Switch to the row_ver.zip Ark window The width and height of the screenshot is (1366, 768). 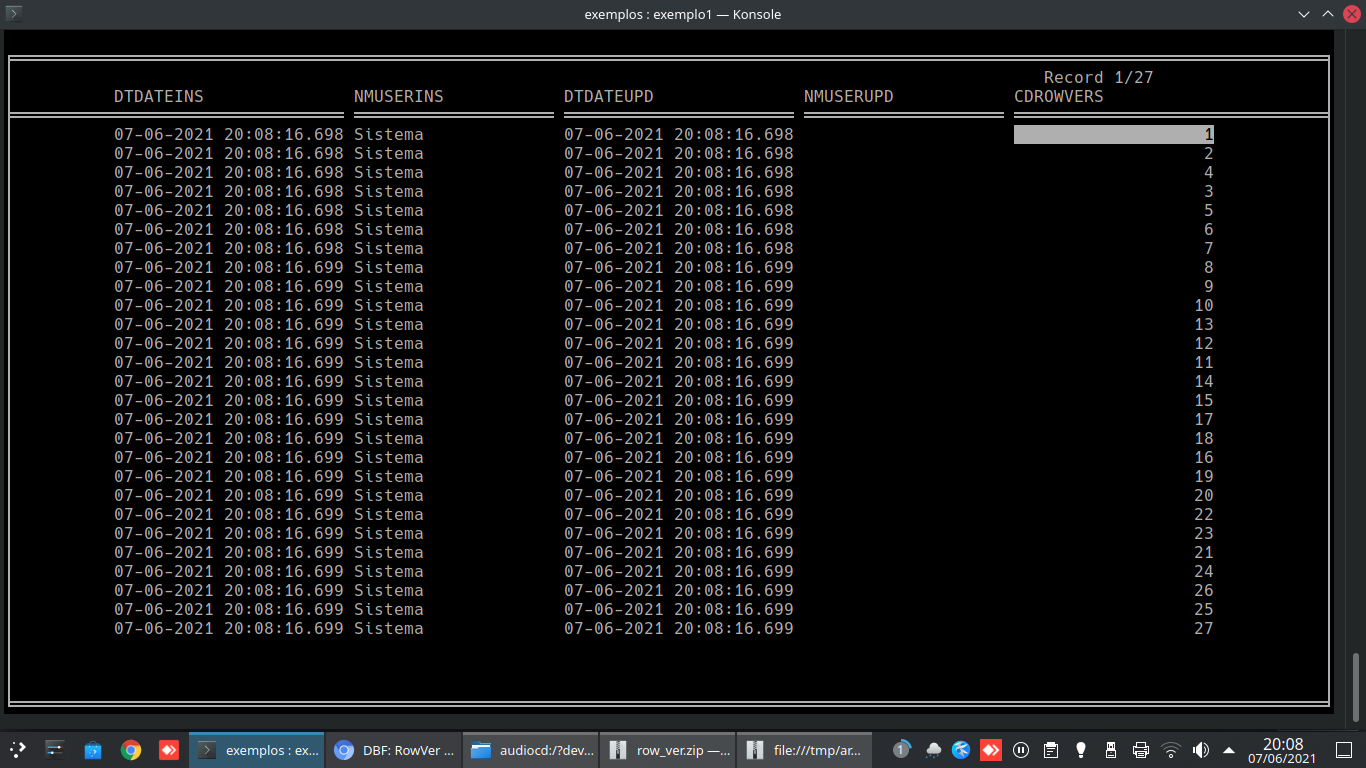click(668, 749)
